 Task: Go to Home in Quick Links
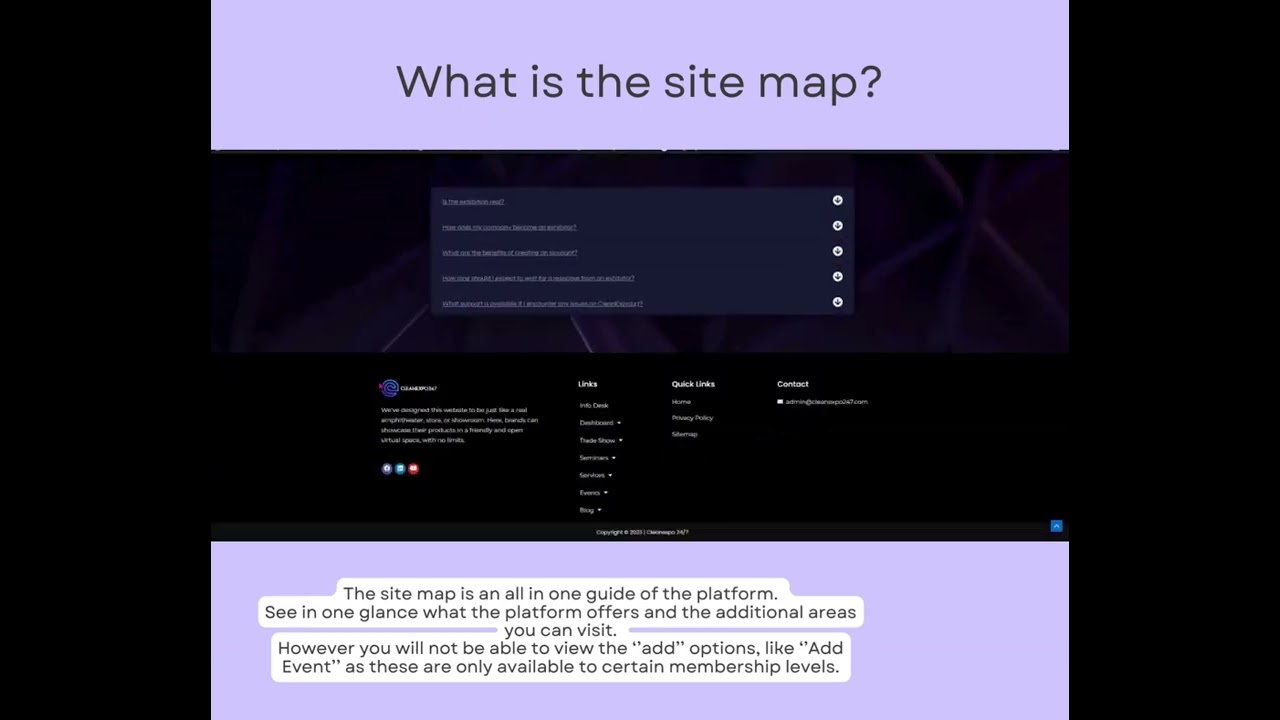[x=681, y=402]
